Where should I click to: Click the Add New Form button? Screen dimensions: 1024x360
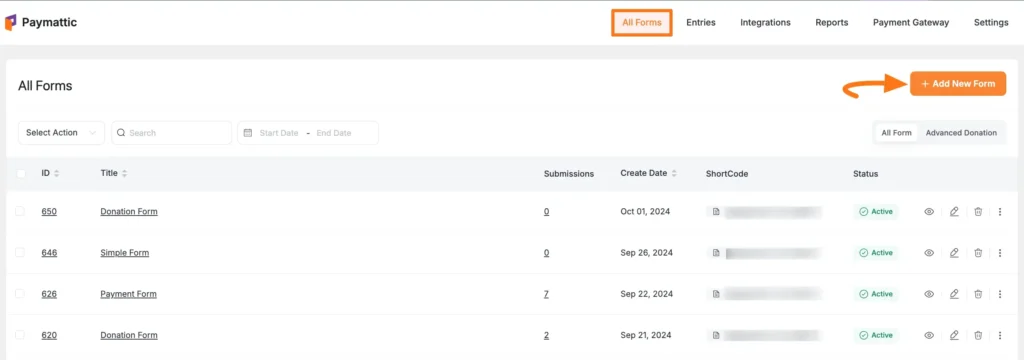click(x=958, y=84)
